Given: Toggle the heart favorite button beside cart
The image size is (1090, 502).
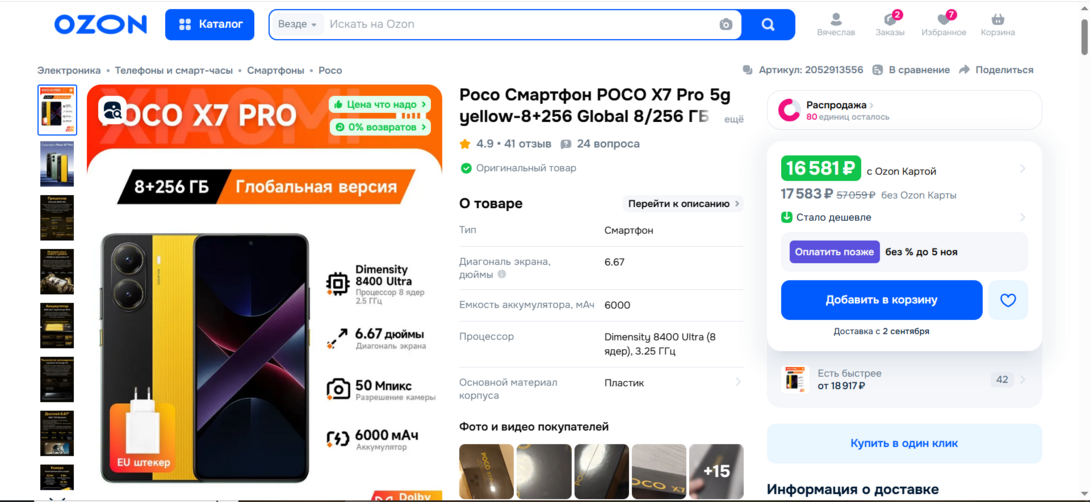Looking at the screenshot, I should (x=1008, y=300).
